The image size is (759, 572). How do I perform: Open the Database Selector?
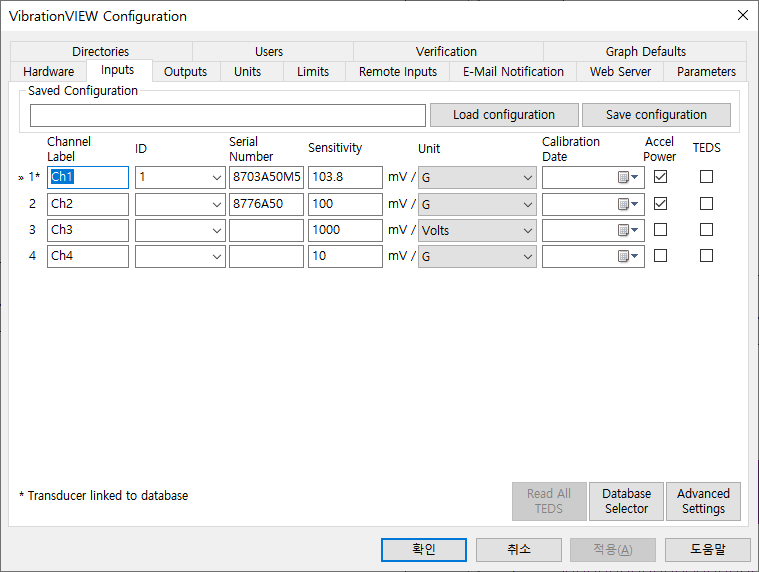coord(626,501)
